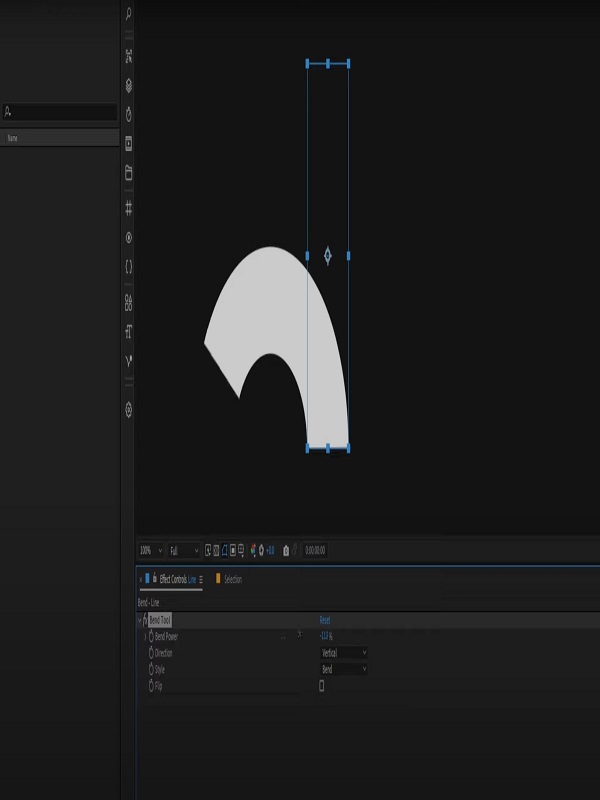Click the stopwatch icon in vertical sidebar
The height and width of the screenshot is (800, 600).
129,114
